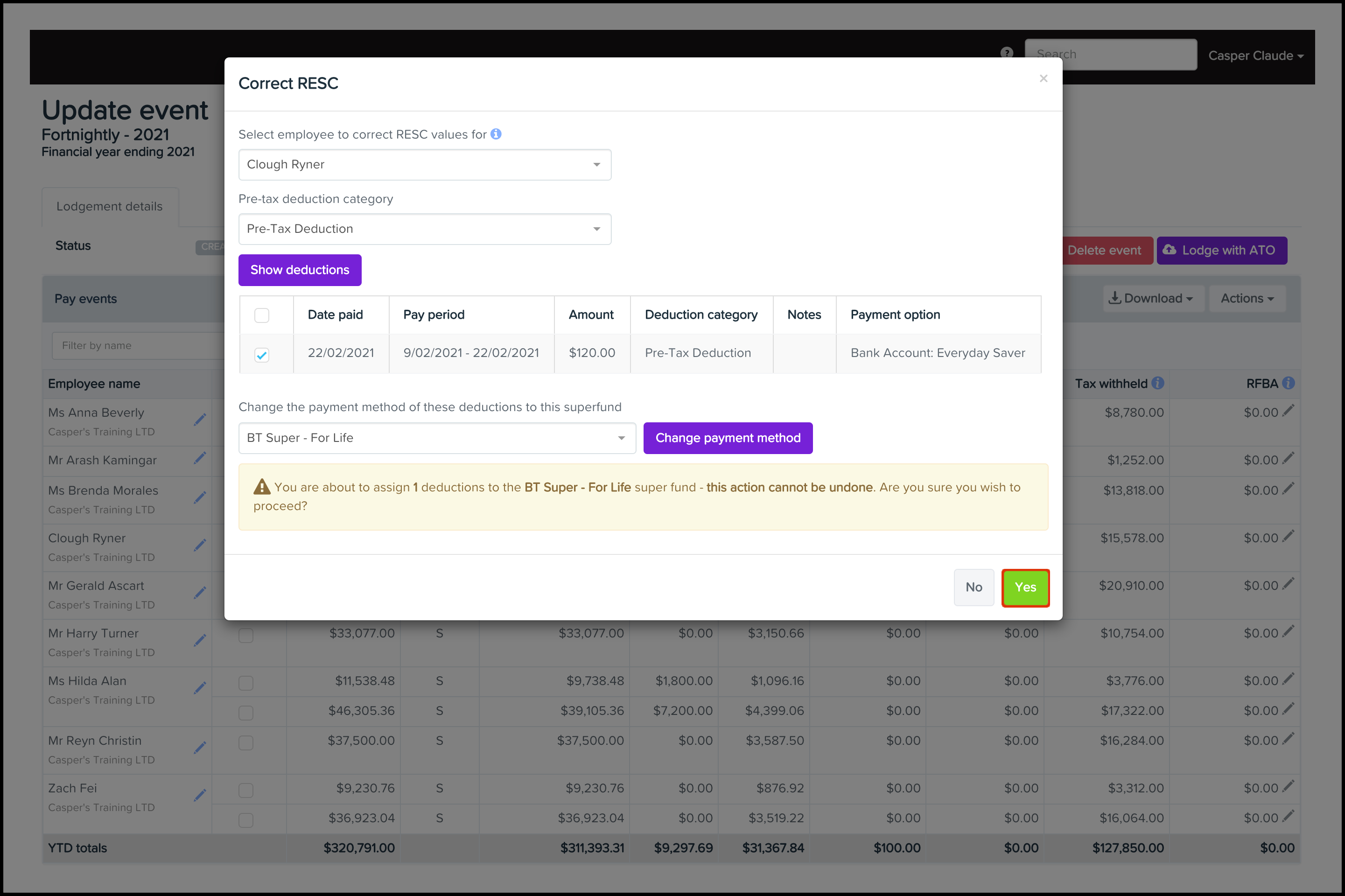The width and height of the screenshot is (1345, 896).
Task: Click info icon beside RESC employee label
Action: [x=496, y=134]
